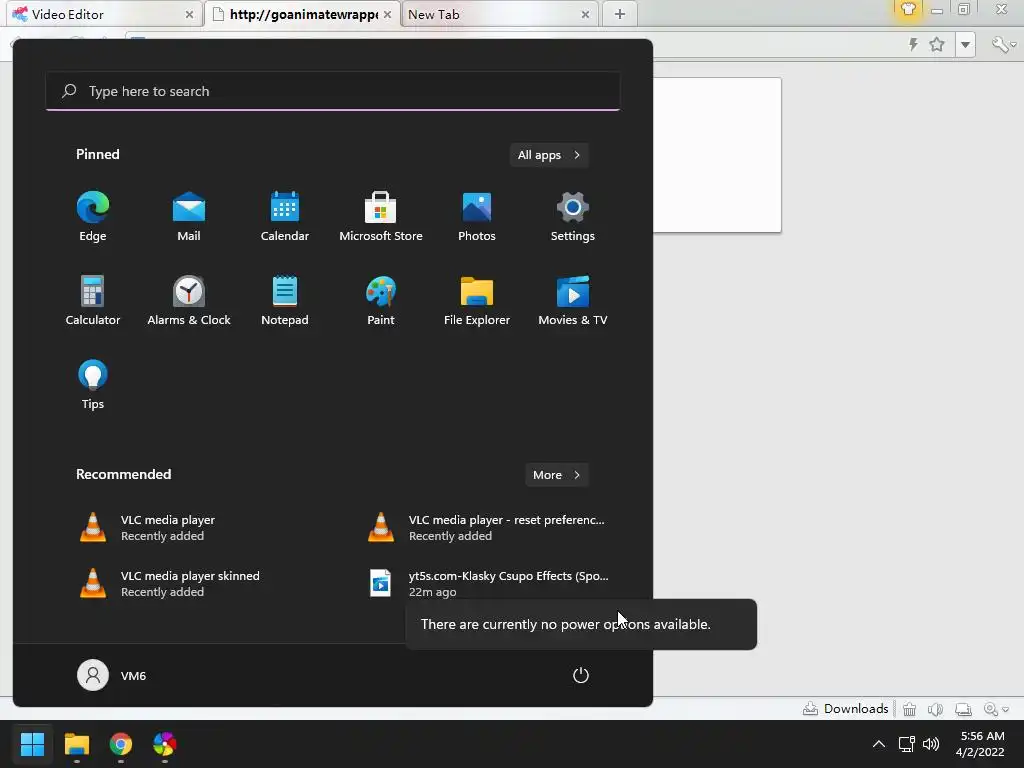Launch Alarms & Clock

point(189,300)
